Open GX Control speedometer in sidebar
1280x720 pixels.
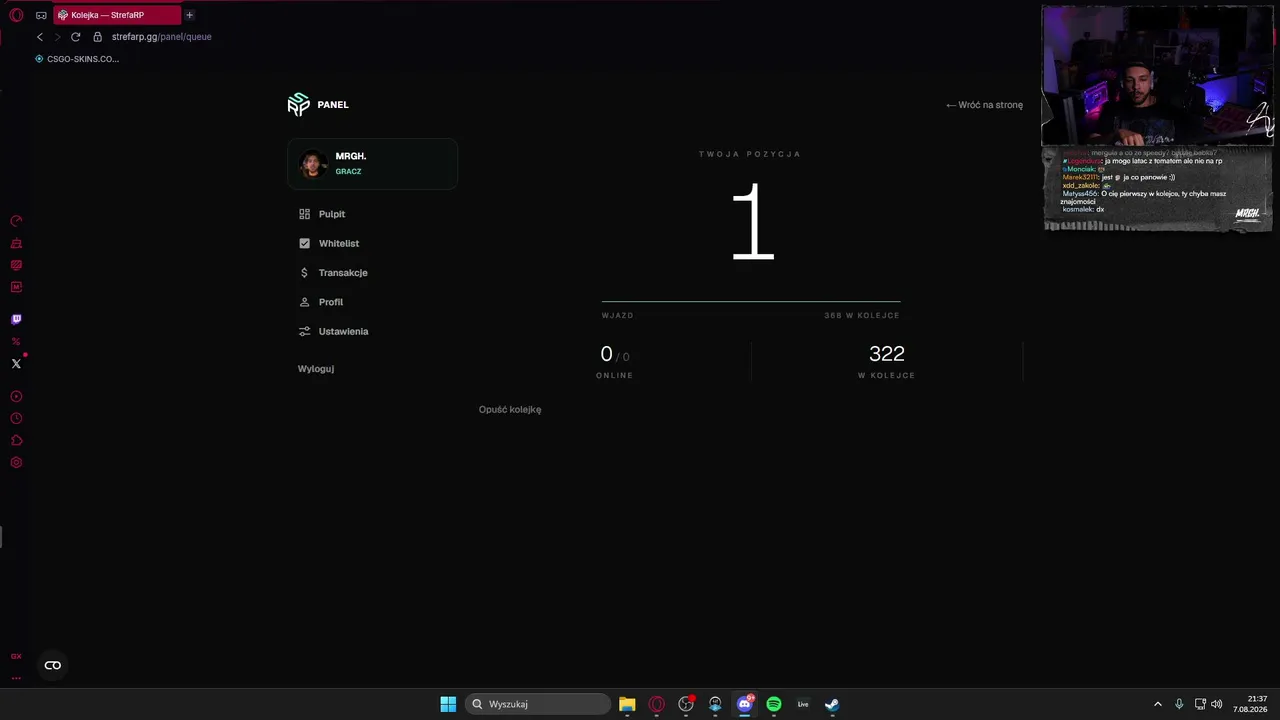click(x=16, y=221)
